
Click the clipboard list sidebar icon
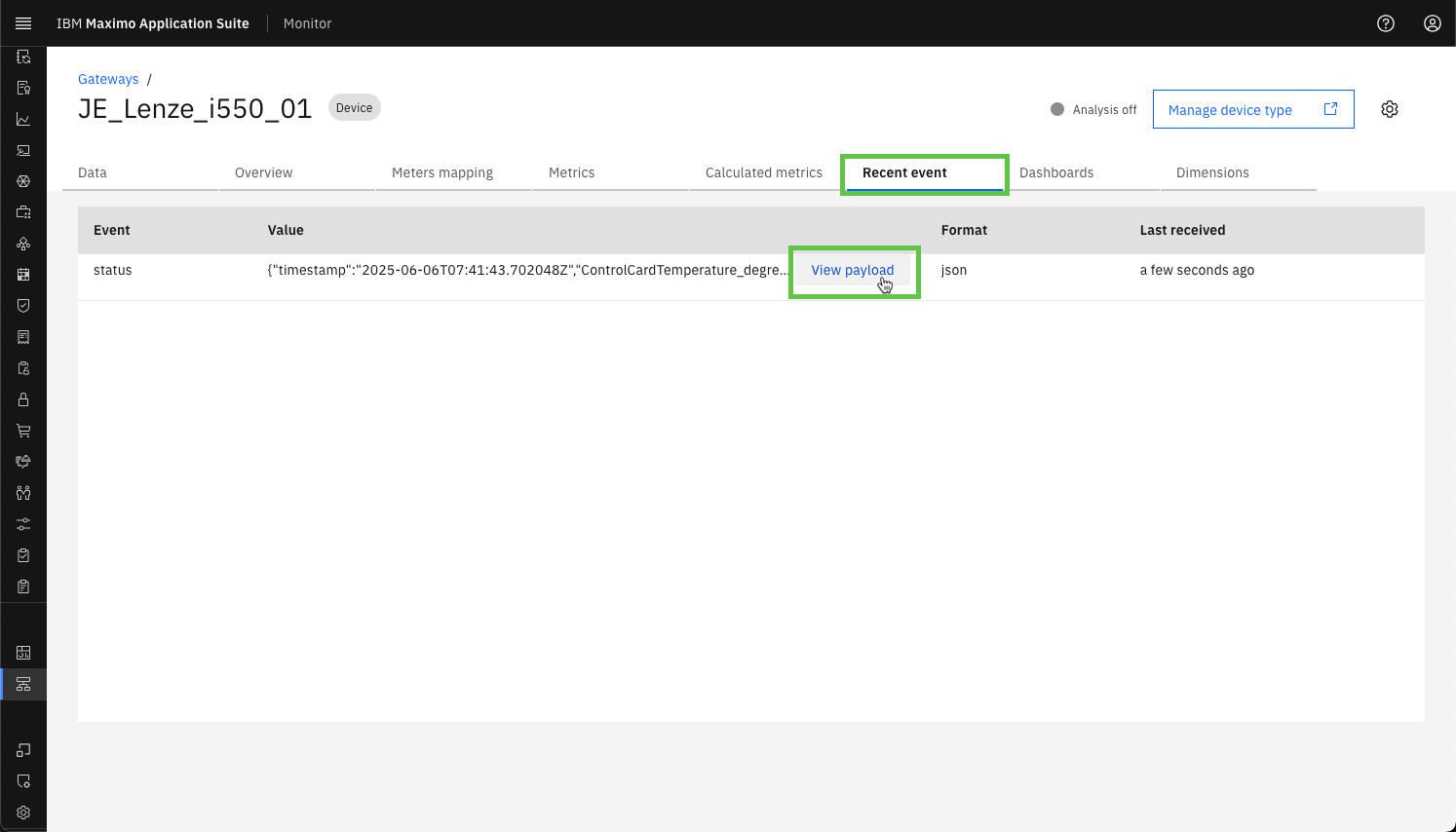pyautogui.click(x=23, y=586)
